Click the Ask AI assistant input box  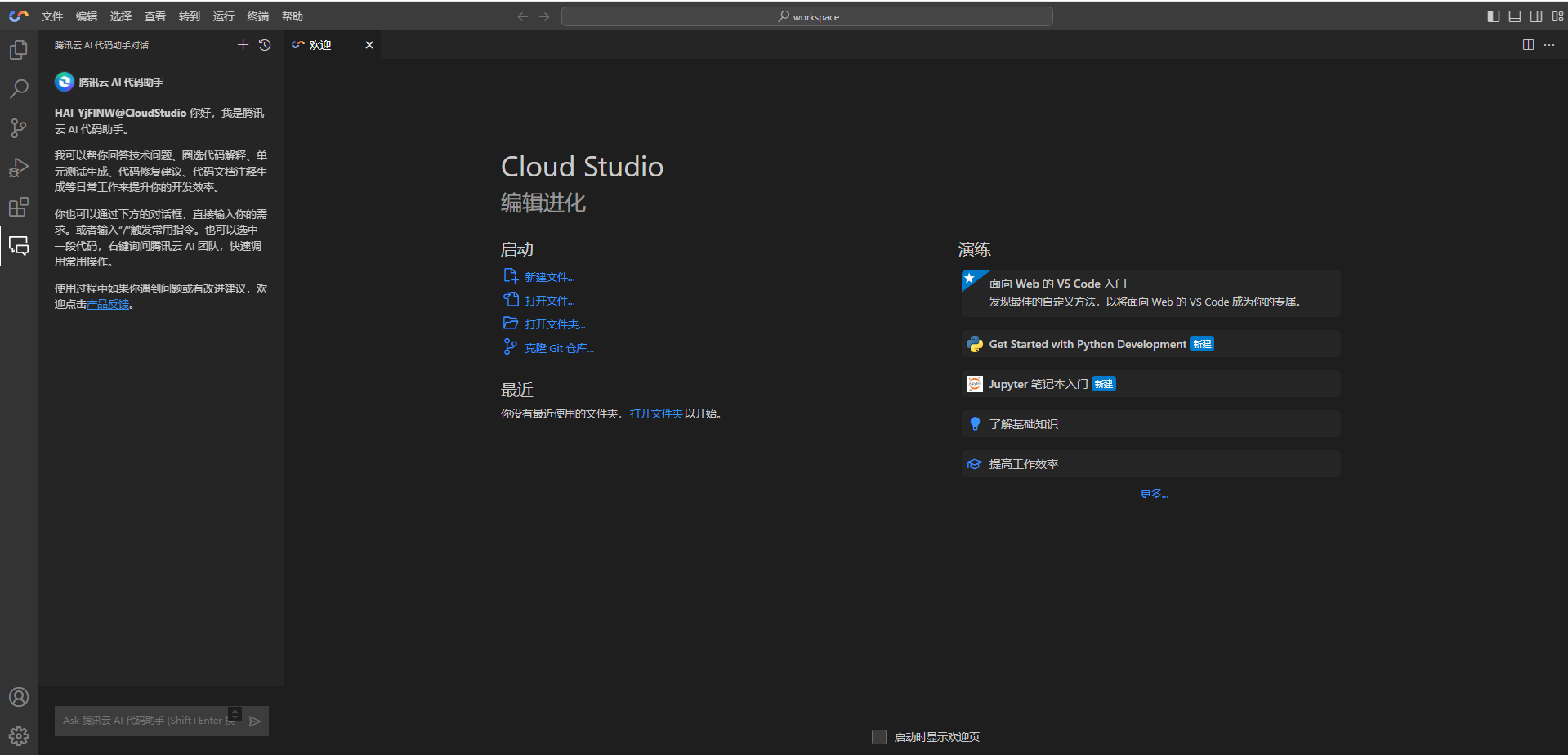(143, 721)
